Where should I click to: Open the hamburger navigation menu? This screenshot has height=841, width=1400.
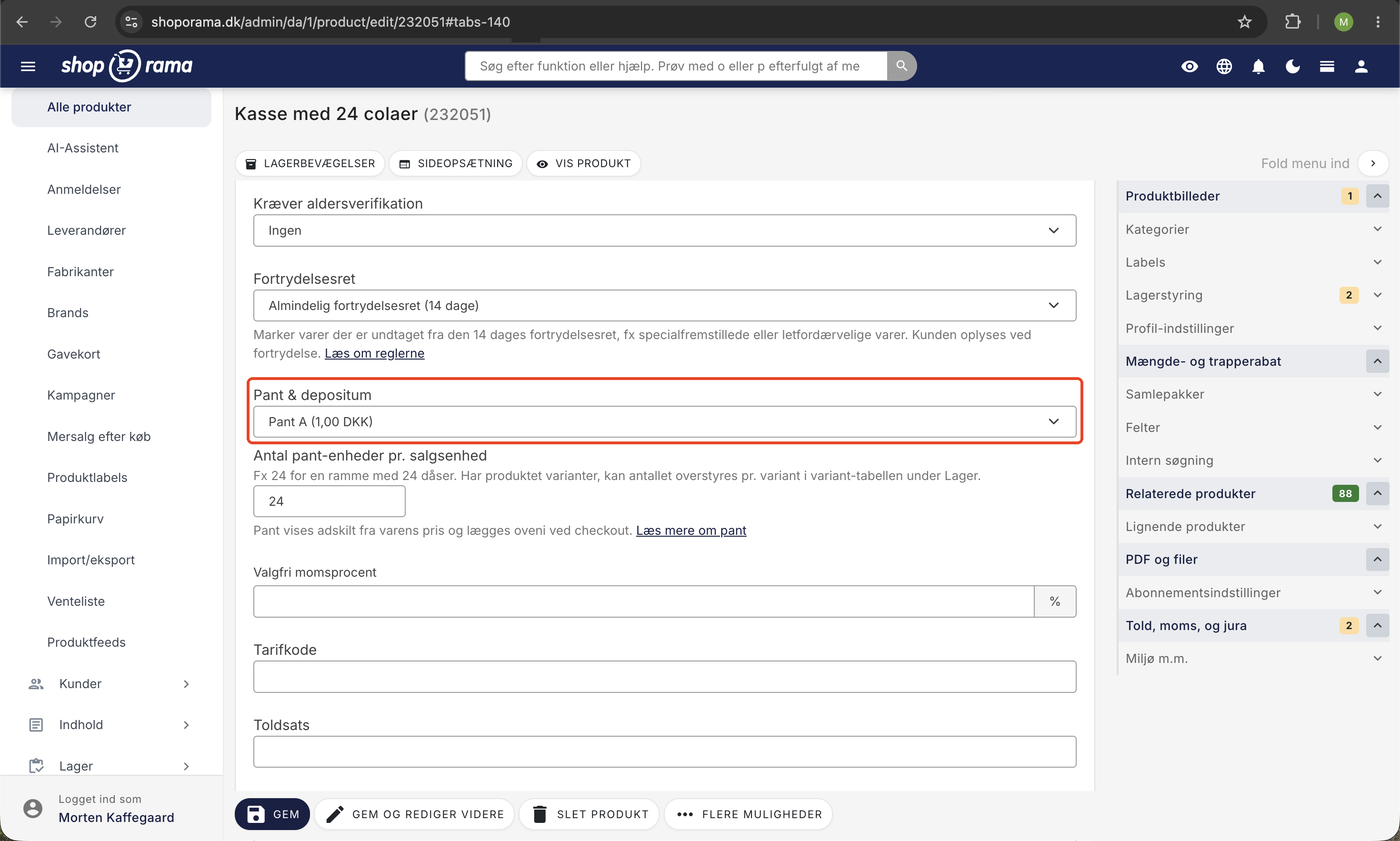[x=28, y=66]
